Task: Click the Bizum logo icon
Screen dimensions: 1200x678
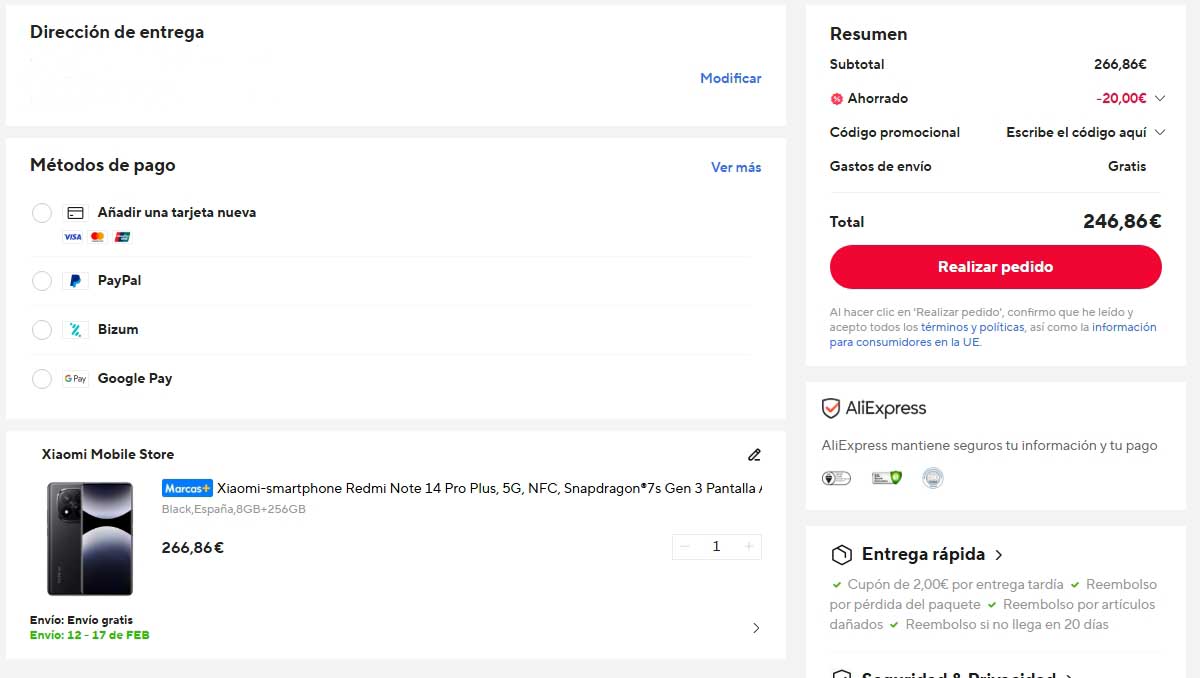Action: point(74,329)
